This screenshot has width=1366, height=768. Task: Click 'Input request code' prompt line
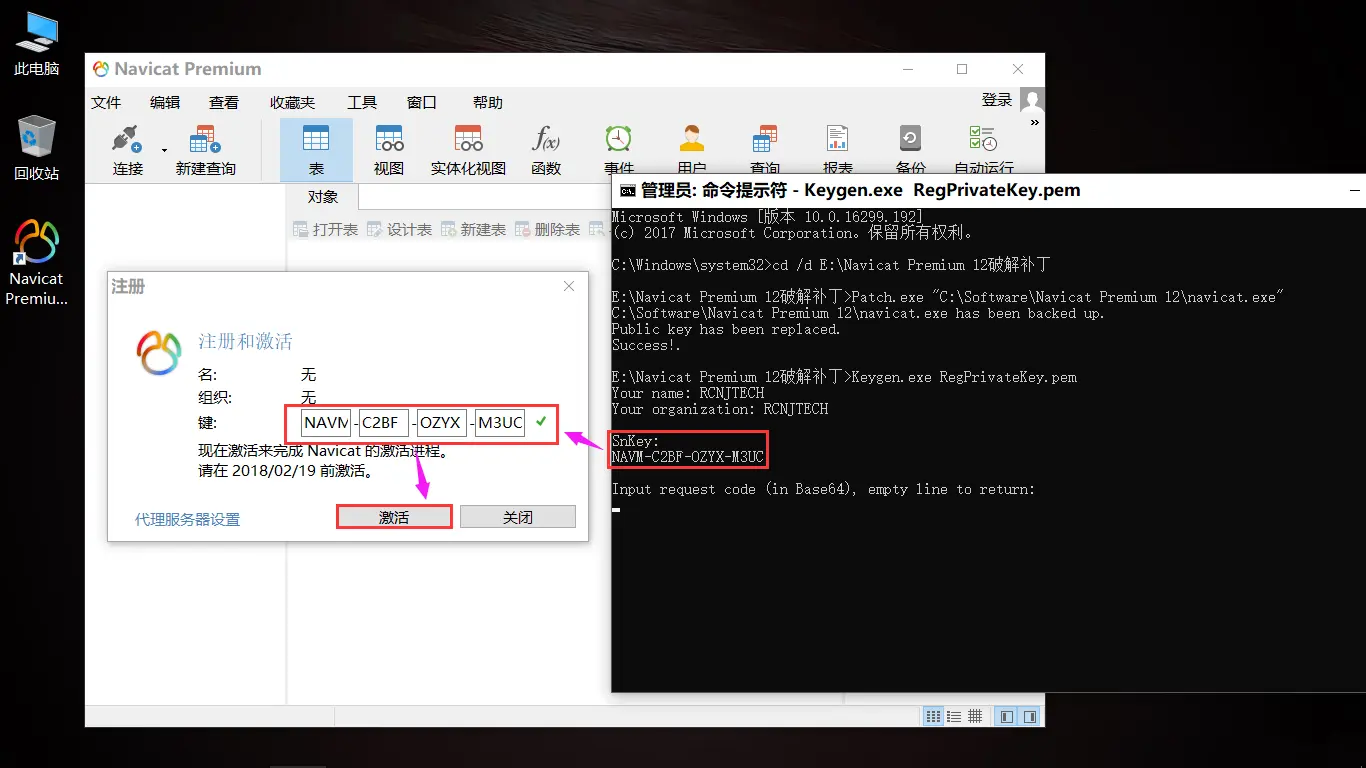[823, 489]
